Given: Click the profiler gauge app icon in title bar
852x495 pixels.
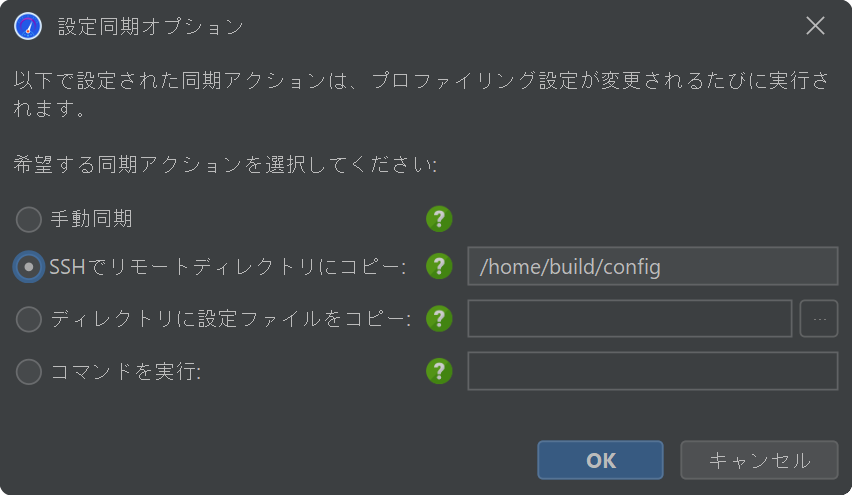Looking at the screenshot, I should click(x=28, y=26).
